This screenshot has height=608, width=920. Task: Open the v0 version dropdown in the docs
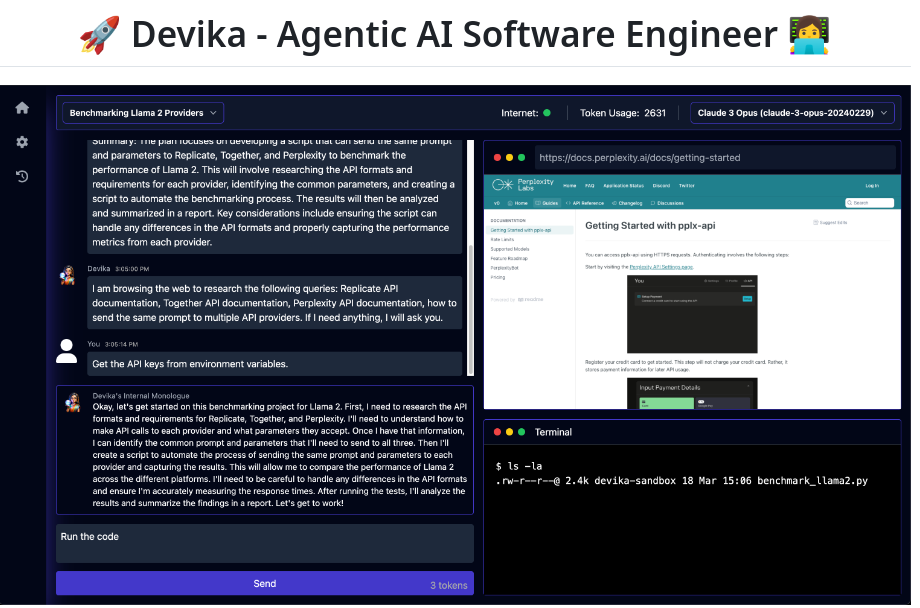click(496, 203)
